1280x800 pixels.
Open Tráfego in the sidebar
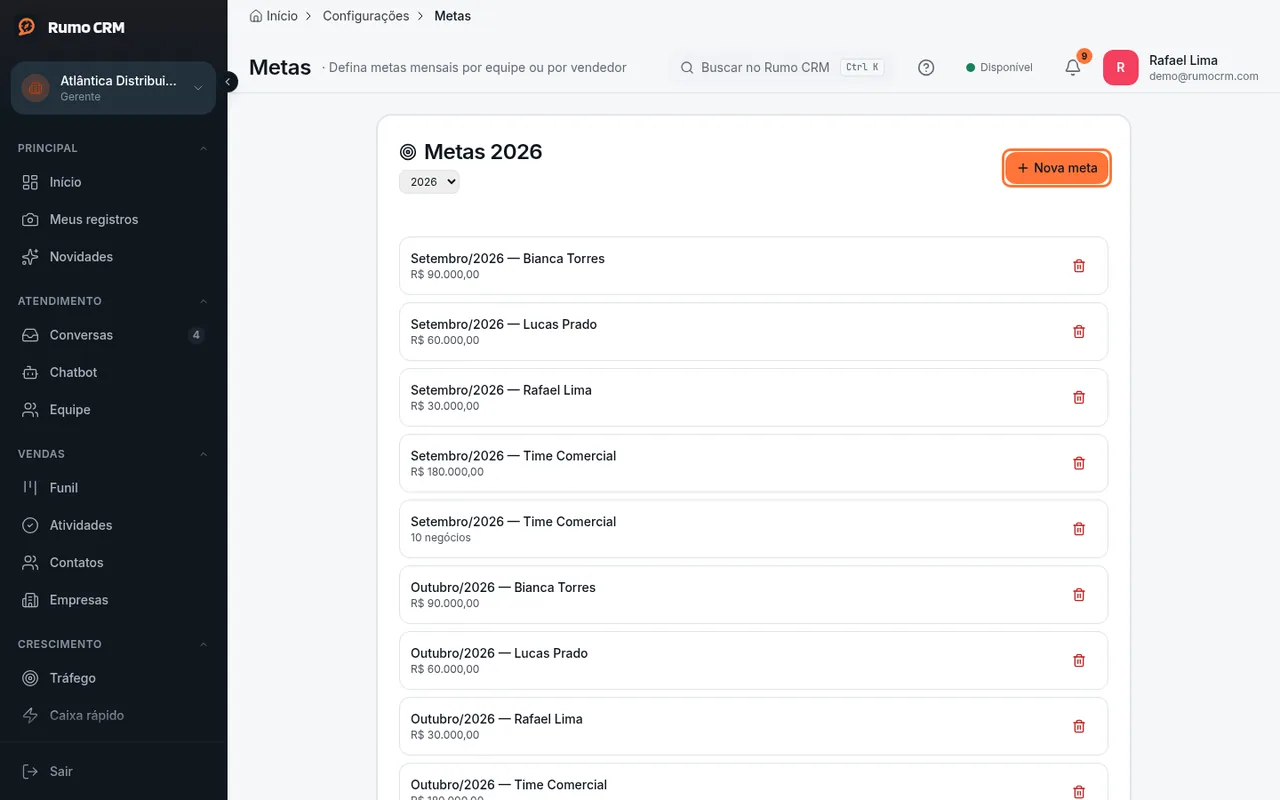tap(113, 678)
